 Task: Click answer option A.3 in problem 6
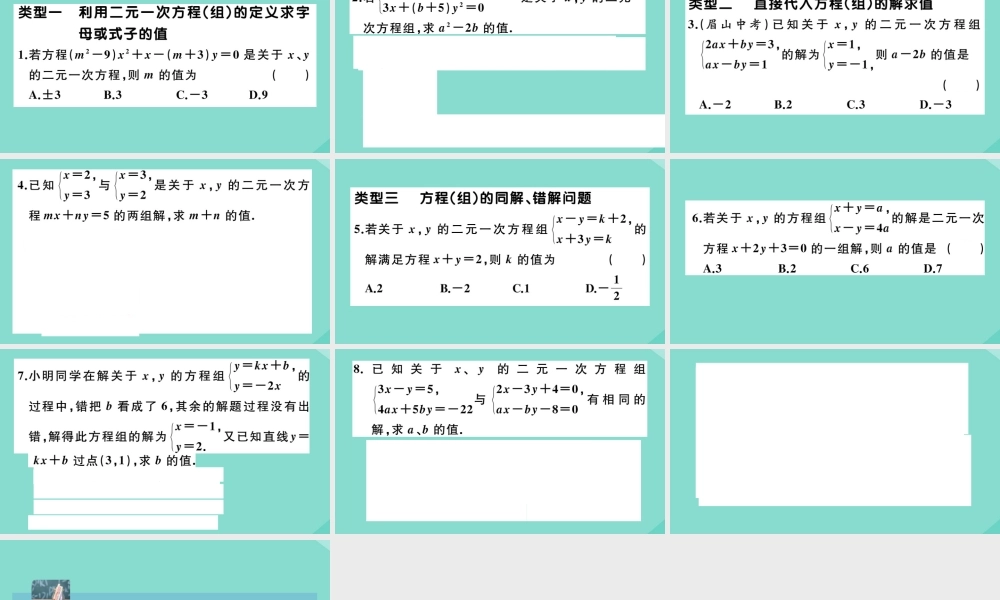point(712,268)
